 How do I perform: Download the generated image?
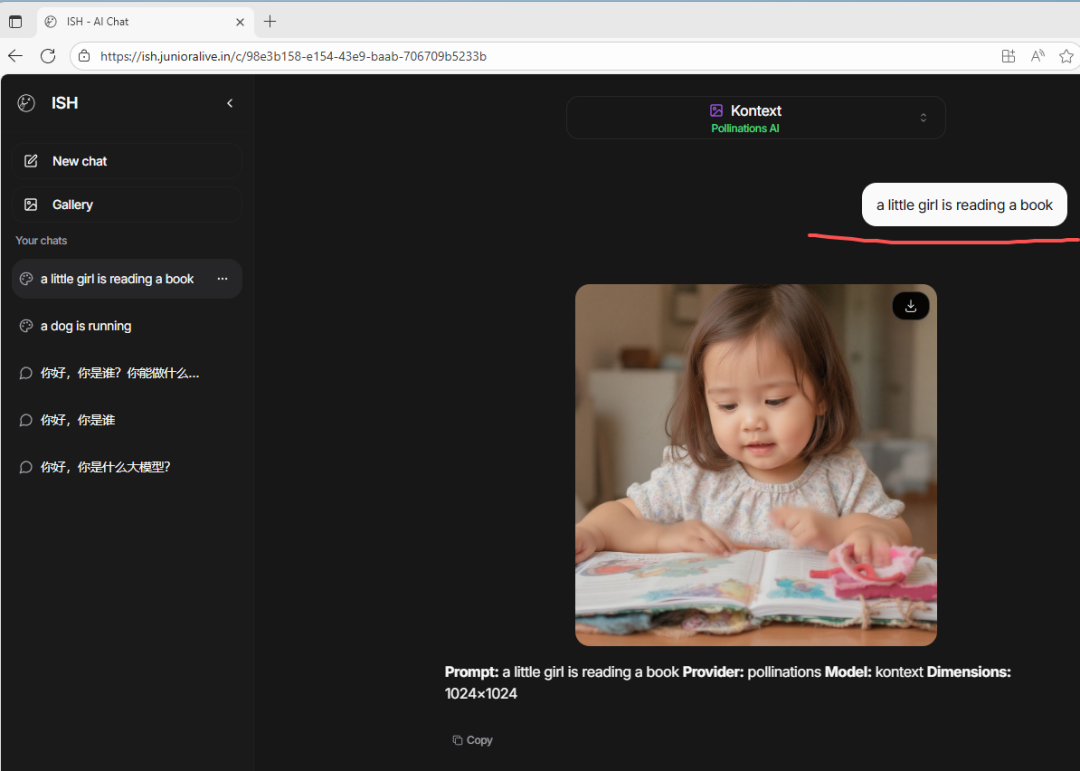click(x=910, y=306)
